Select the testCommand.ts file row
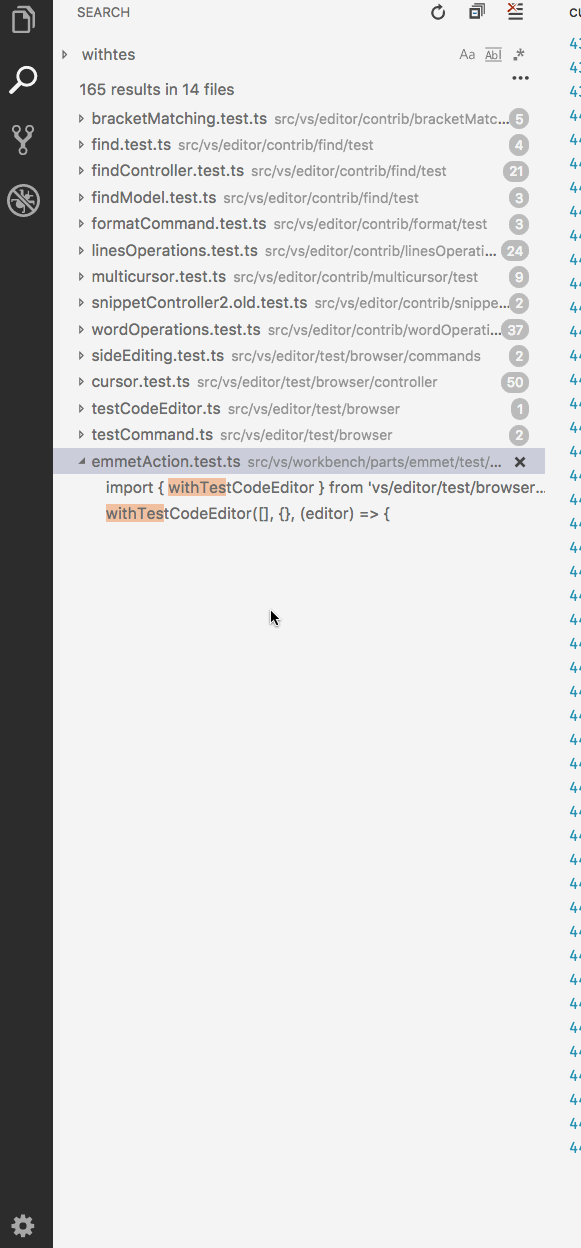This screenshot has height=1248, width=581. (x=299, y=435)
